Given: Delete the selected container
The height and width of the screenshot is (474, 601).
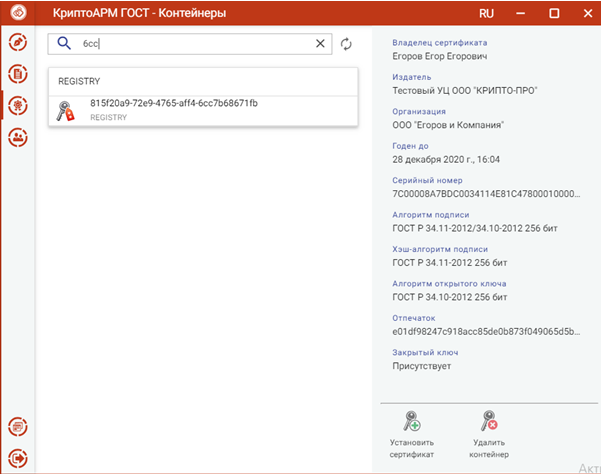Looking at the screenshot, I should [489, 435].
